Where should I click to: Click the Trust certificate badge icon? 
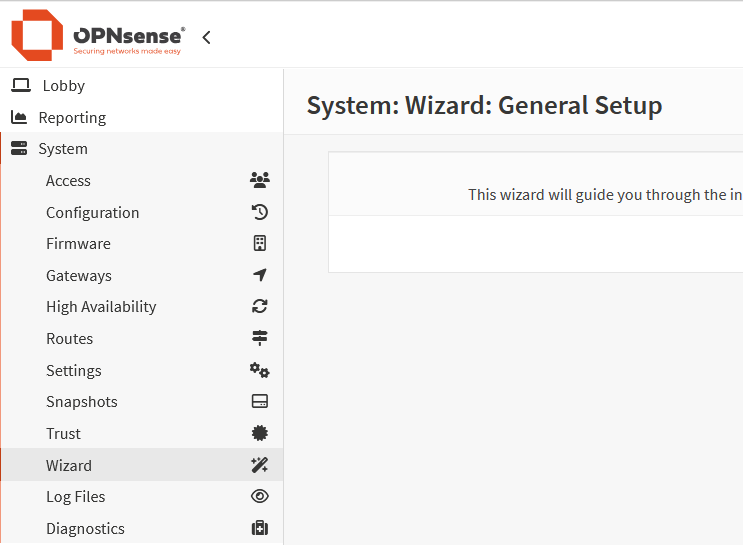(259, 434)
